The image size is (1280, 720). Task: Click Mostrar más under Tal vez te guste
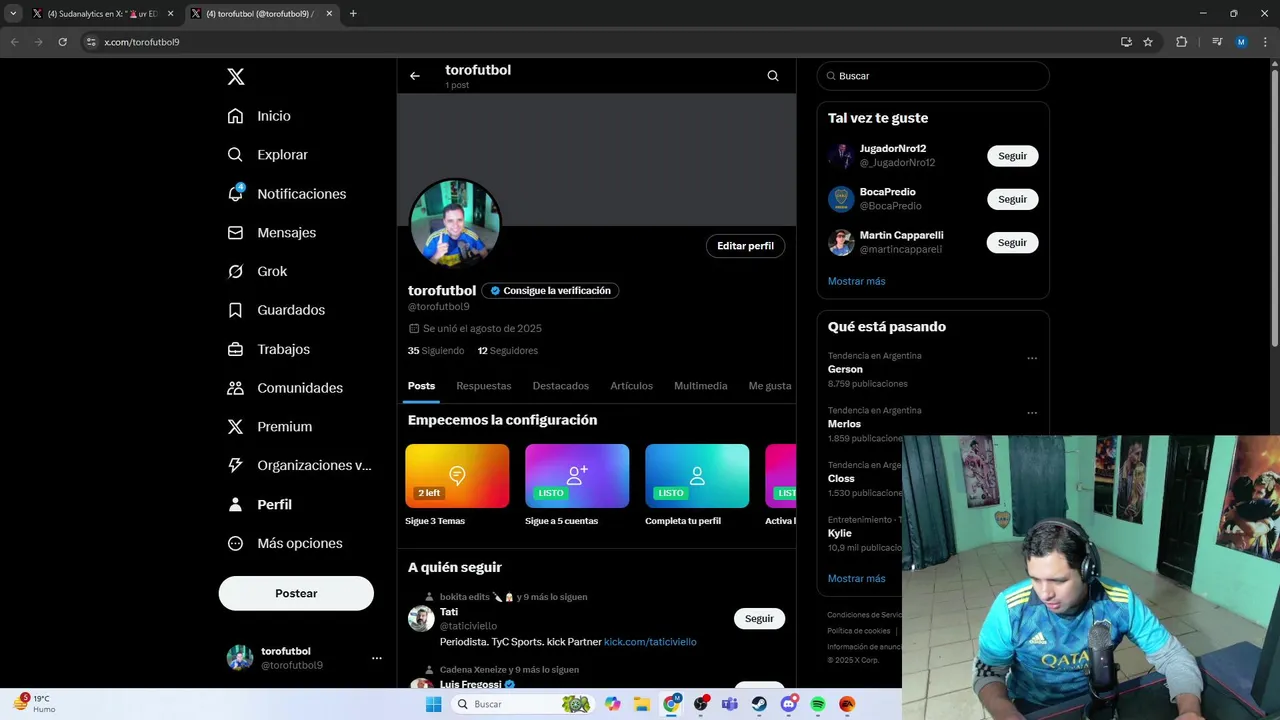click(856, 281)
